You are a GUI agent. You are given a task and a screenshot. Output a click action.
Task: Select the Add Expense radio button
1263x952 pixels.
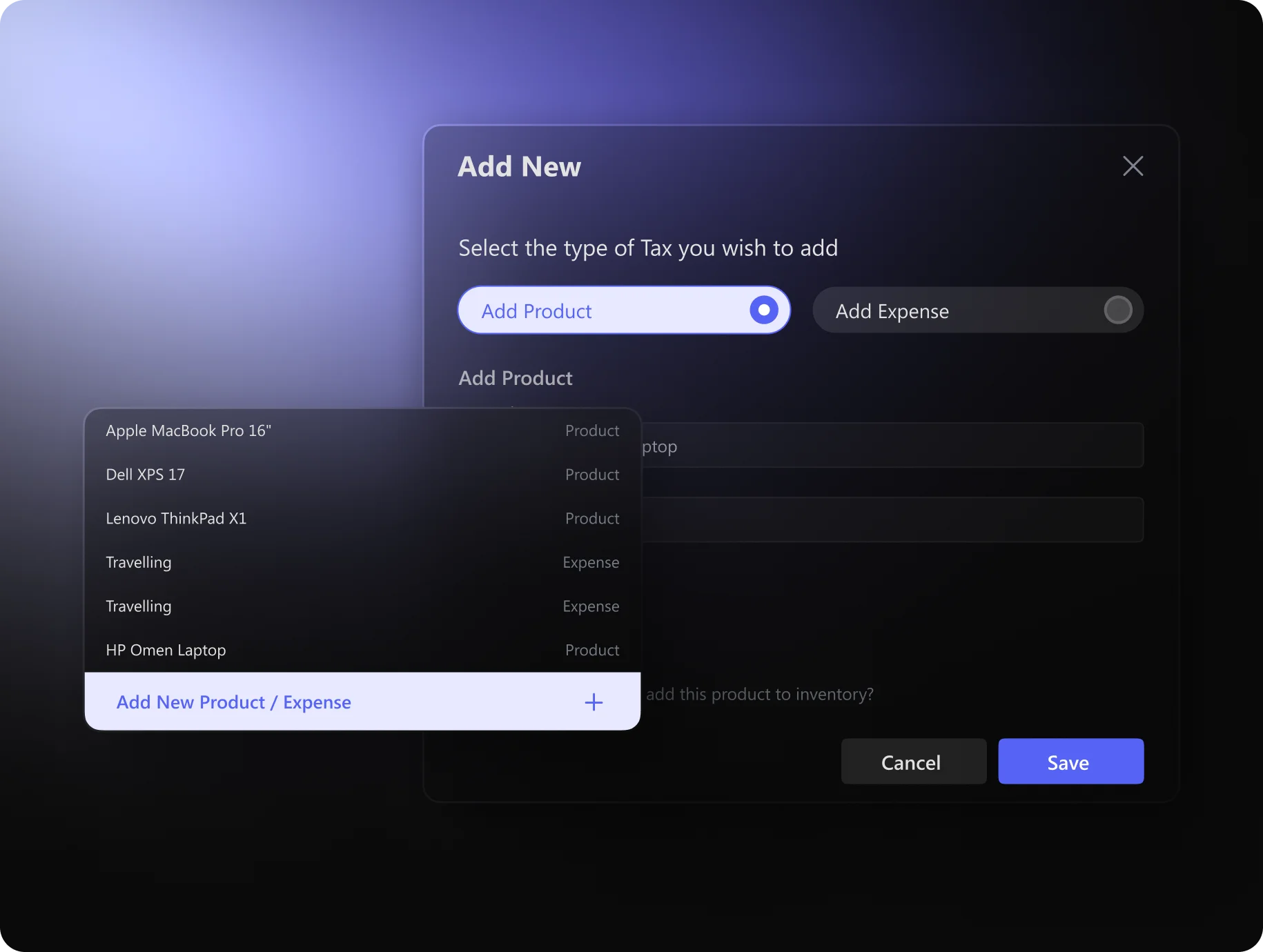tap(1117, 310)
